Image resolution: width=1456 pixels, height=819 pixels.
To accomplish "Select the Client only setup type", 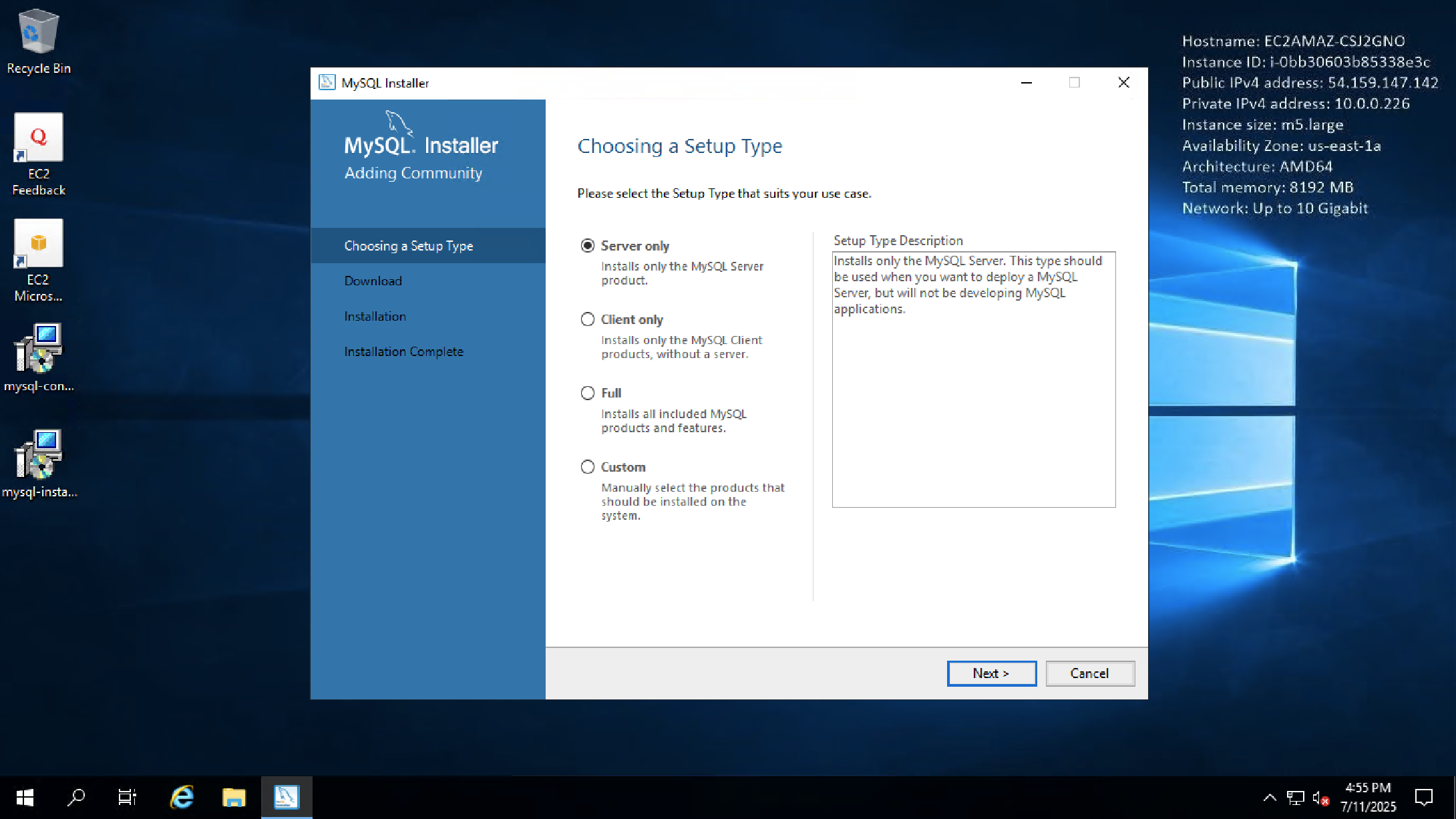I will pyautogui.click(x=588, y=319).
